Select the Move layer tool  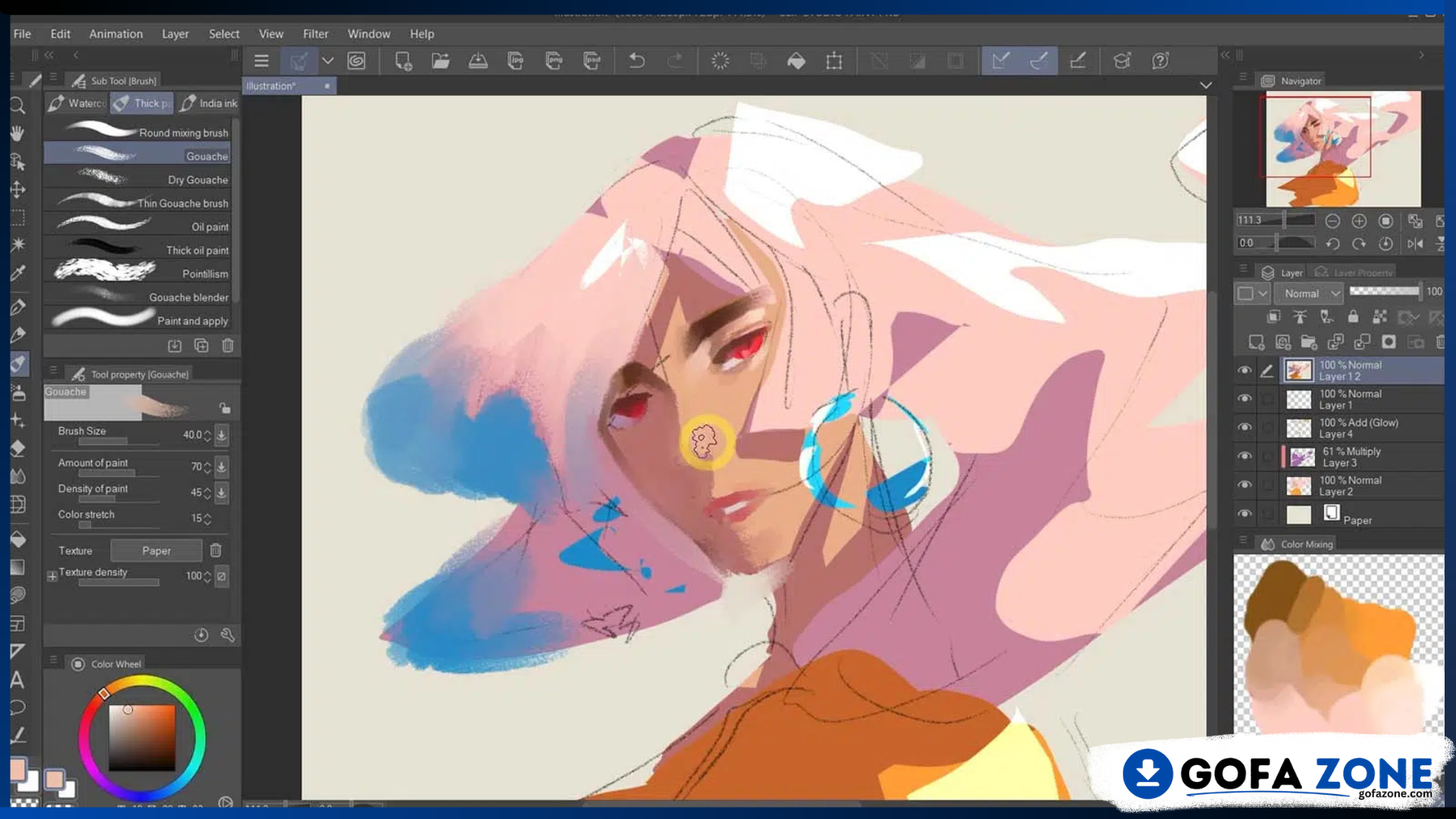click(17, 190)
